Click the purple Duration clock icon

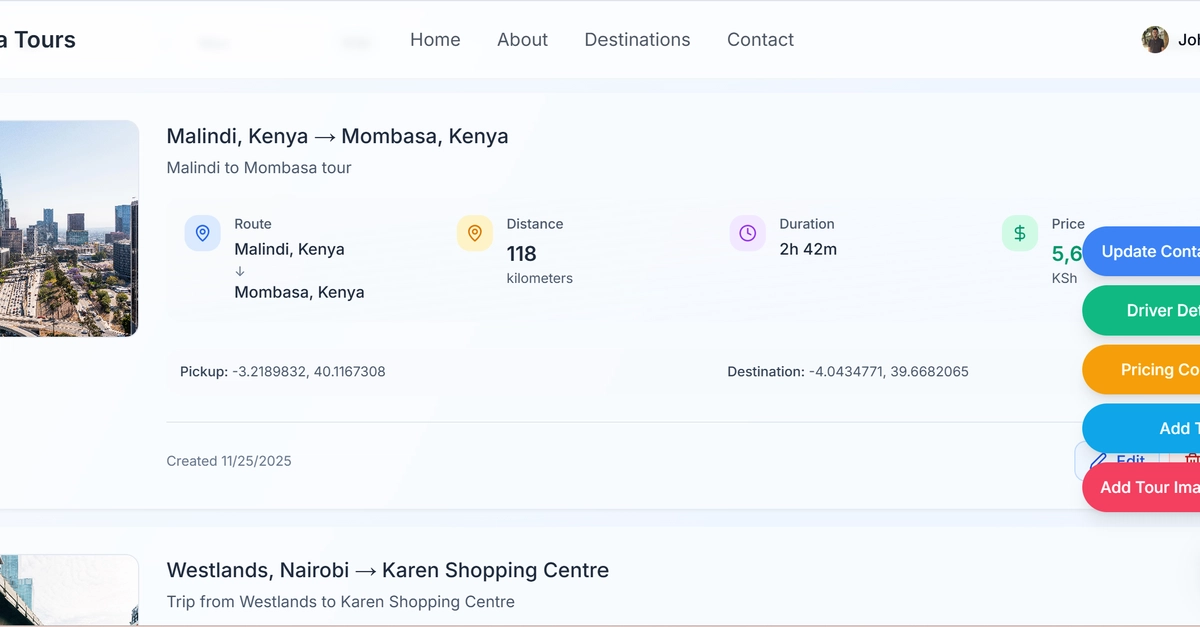click(747, 233)
